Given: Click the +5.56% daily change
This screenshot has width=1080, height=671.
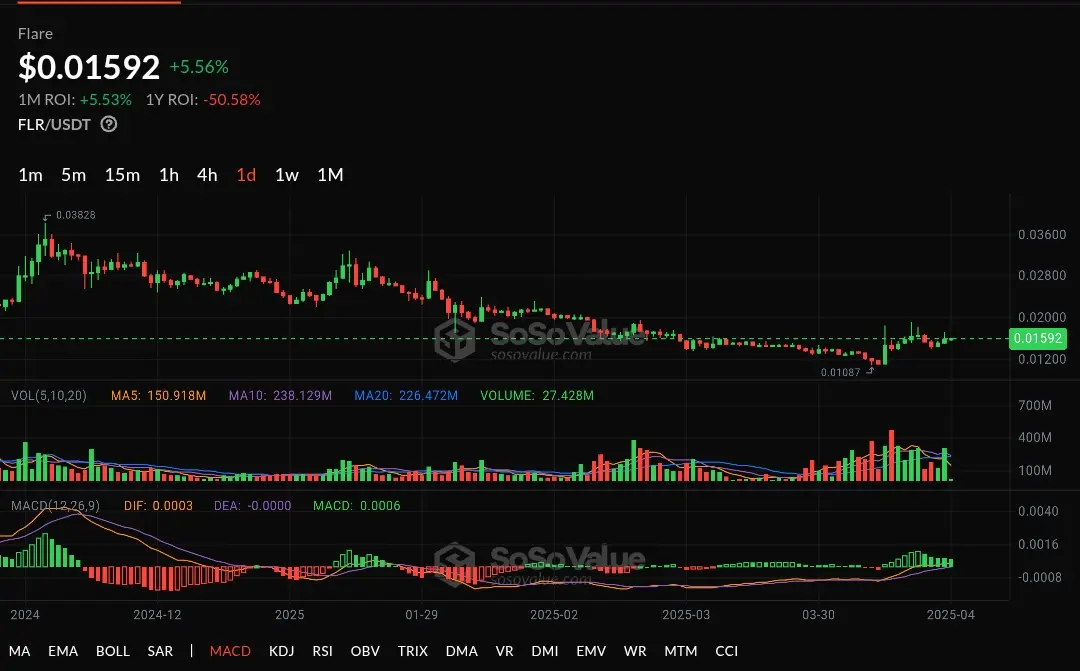Looking at the screenshot, I should (x=199, y=67).
